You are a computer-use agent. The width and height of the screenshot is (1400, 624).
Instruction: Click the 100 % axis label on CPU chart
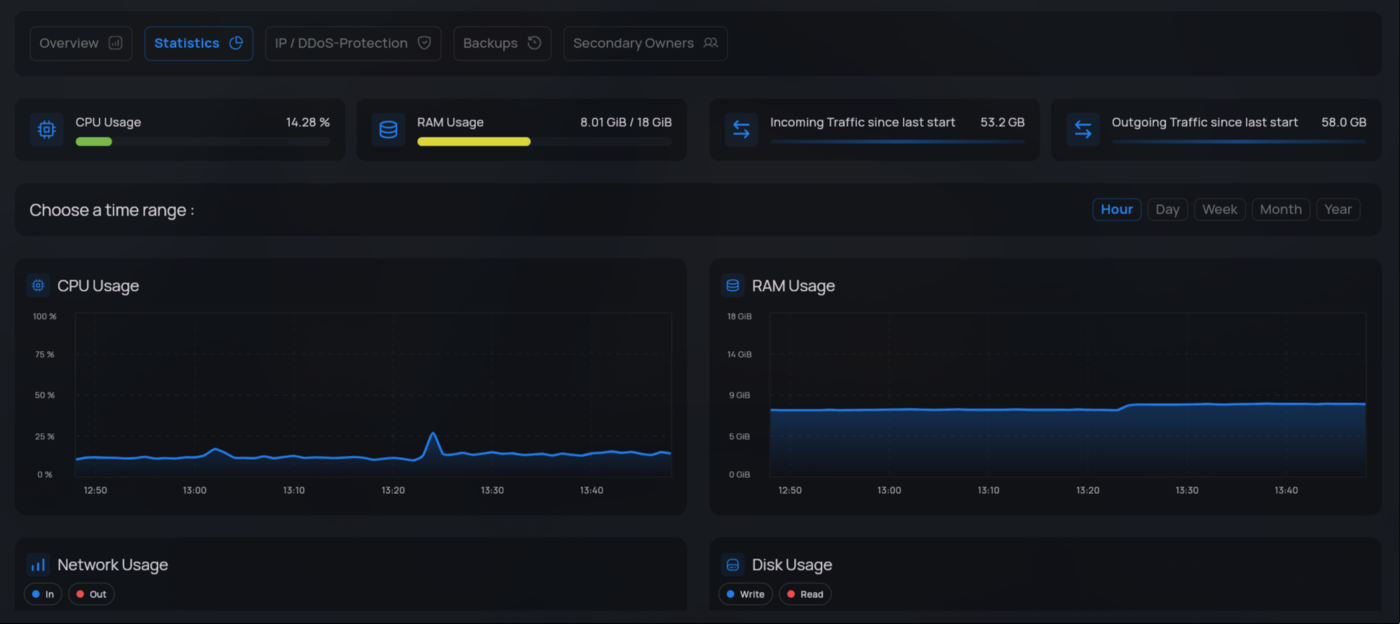[x=44, y=316]
